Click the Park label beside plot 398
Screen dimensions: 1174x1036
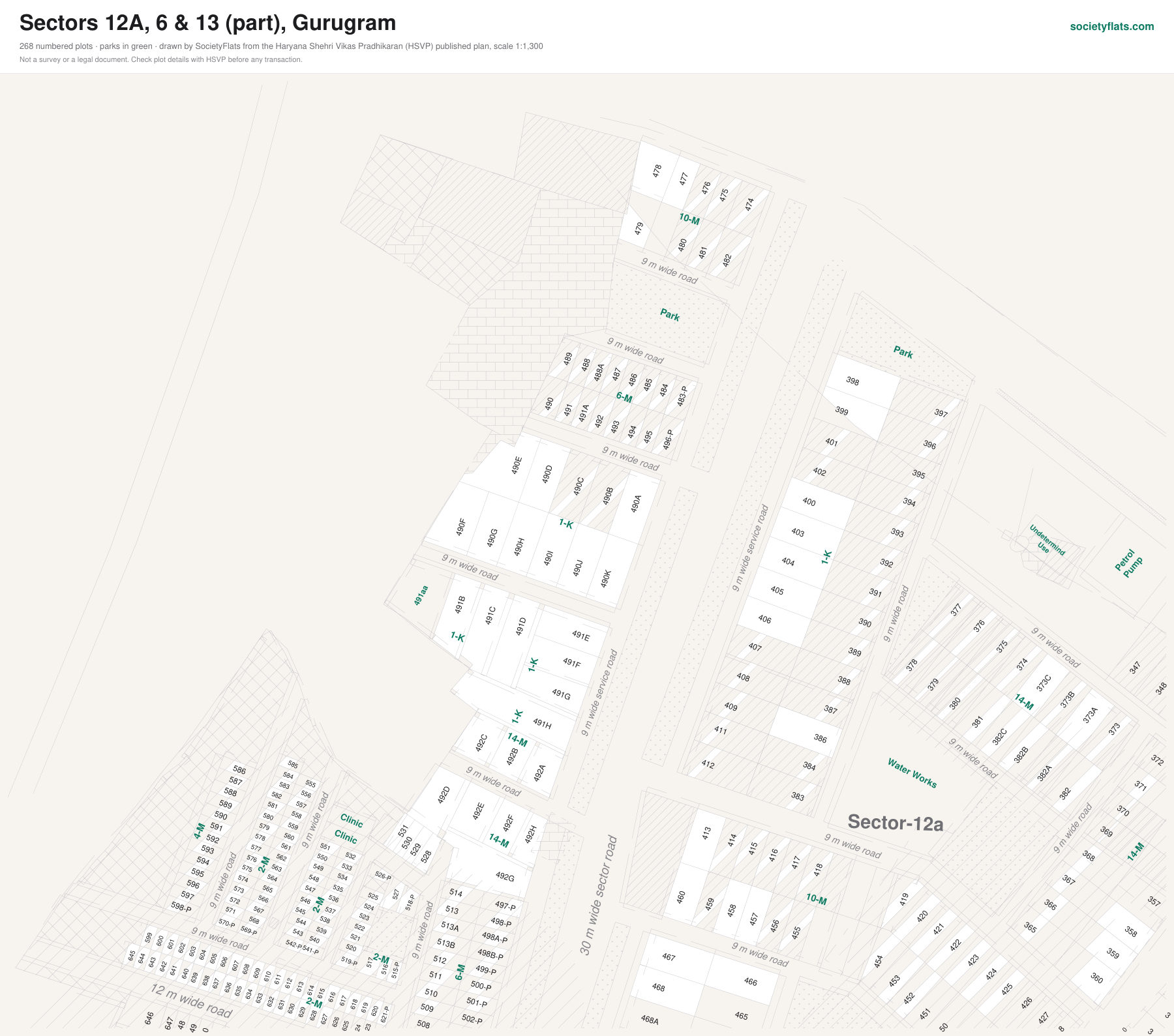click(903, 352)
